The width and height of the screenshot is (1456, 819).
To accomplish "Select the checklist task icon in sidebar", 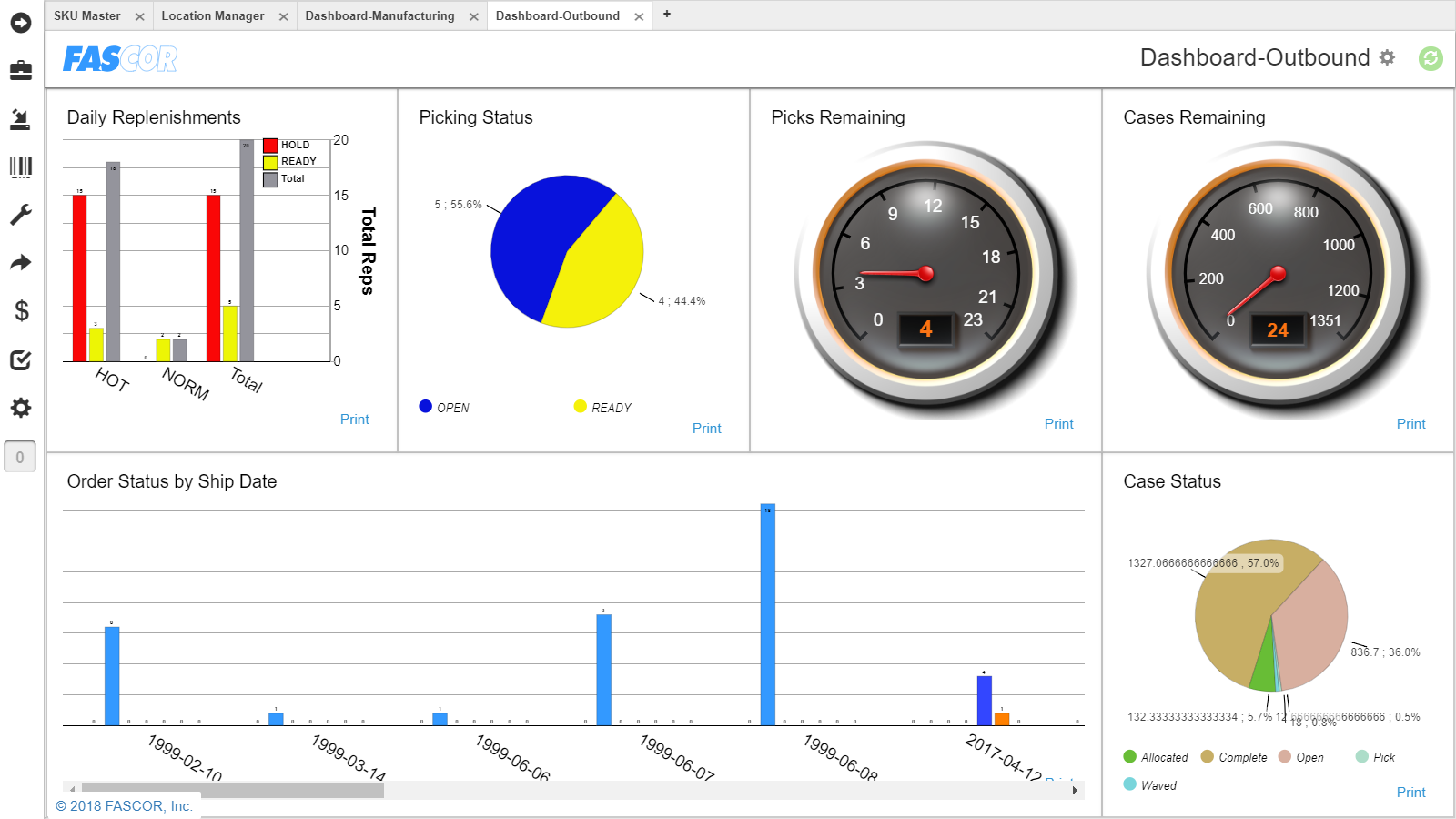I will point(20,359).
